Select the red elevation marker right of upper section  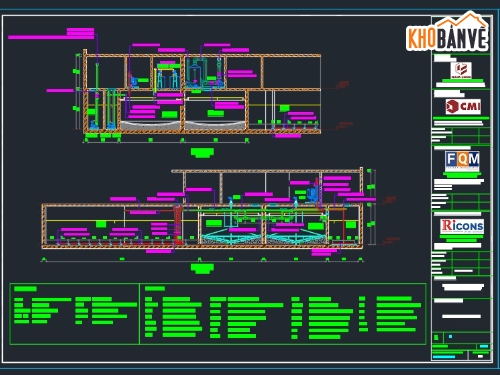(343, 84)
